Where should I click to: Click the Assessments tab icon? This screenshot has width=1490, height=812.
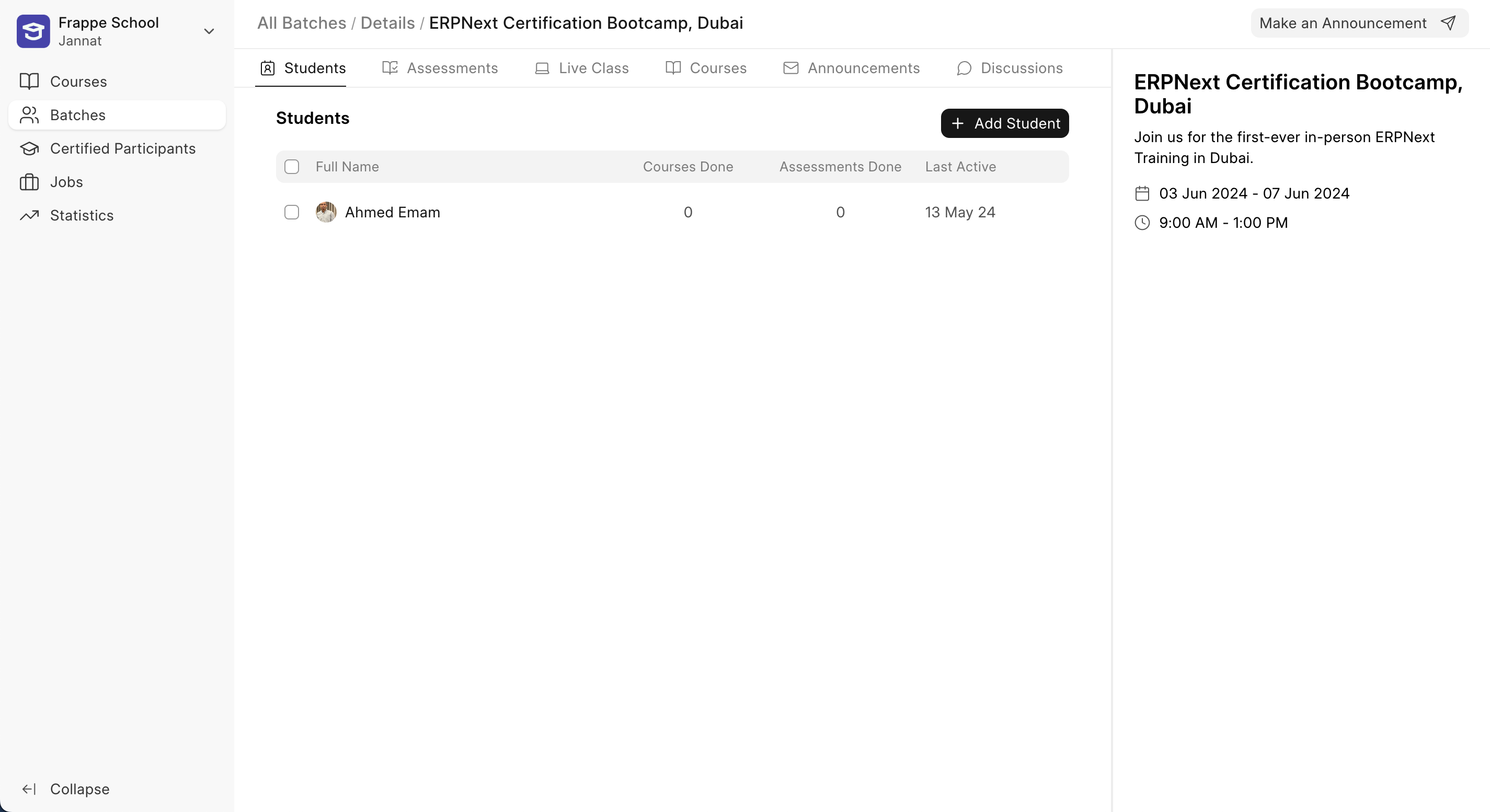(x=389, y=67)
